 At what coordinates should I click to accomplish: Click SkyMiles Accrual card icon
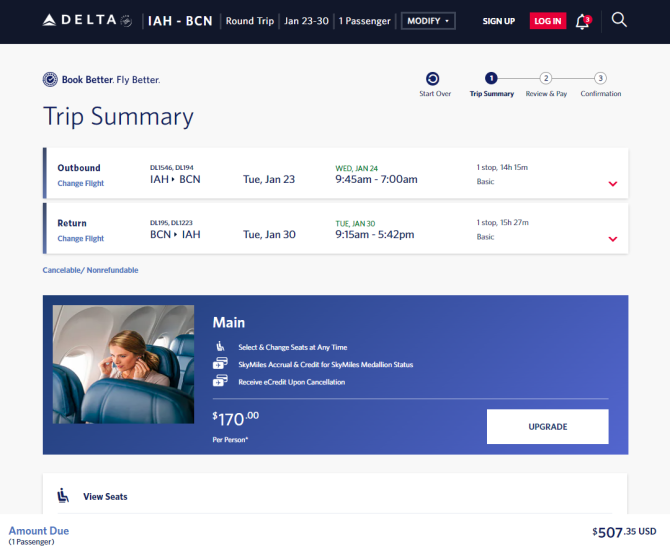(x=220, y=363)
